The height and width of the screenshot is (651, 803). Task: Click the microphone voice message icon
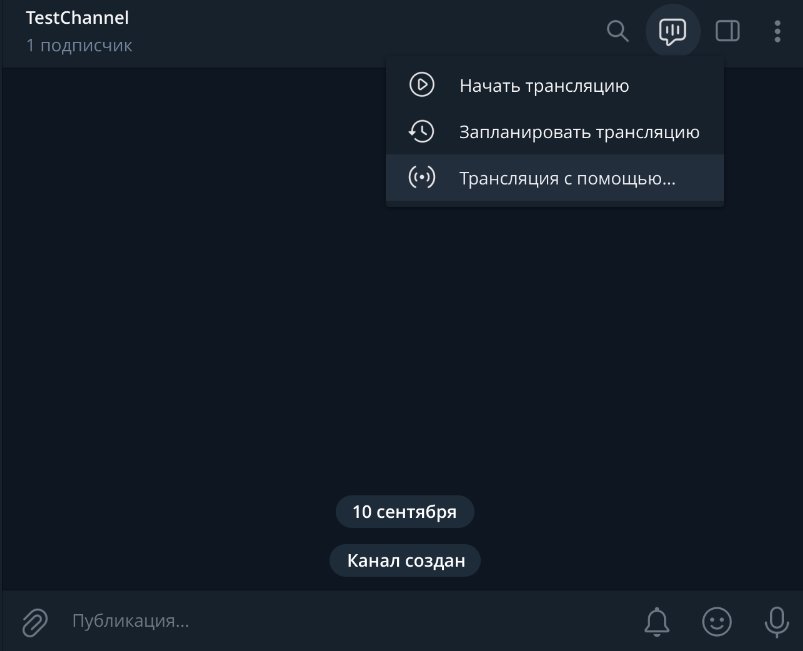(776, 621)
